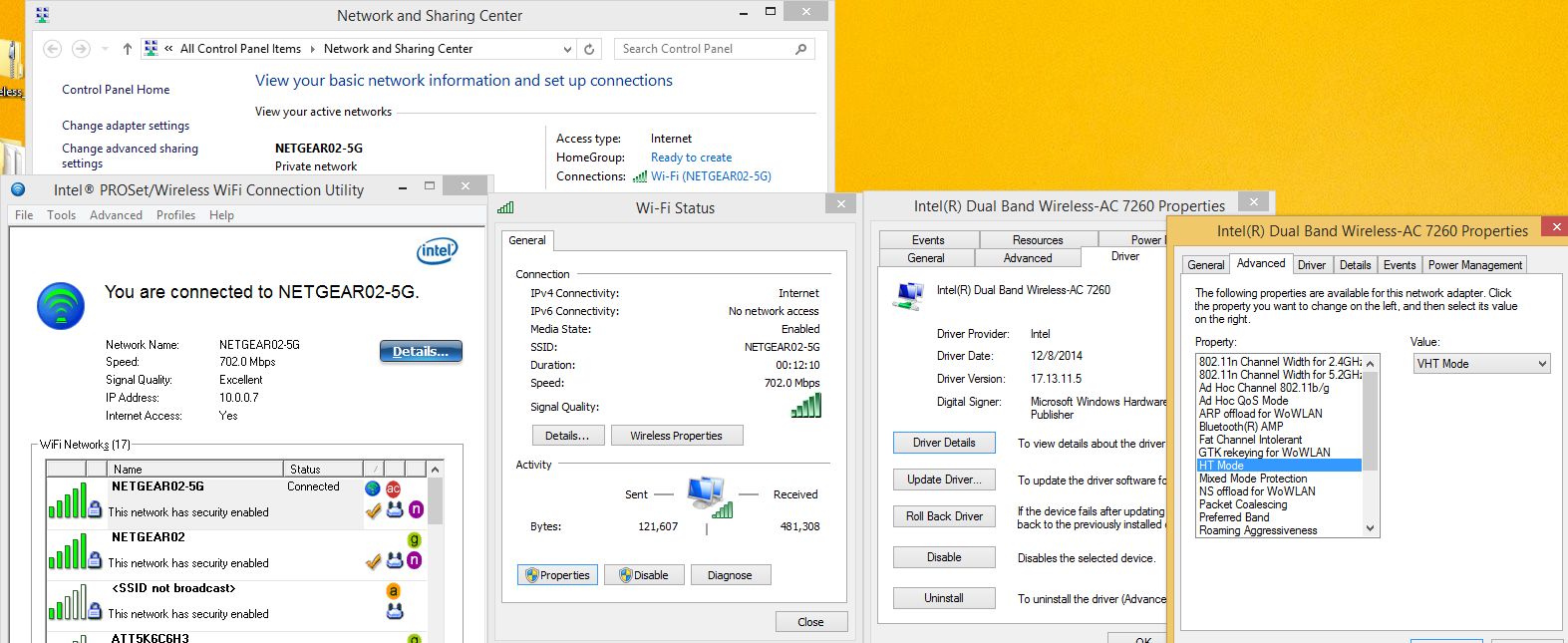Go back in Network and Sharing Center

(x=53, y=49)
